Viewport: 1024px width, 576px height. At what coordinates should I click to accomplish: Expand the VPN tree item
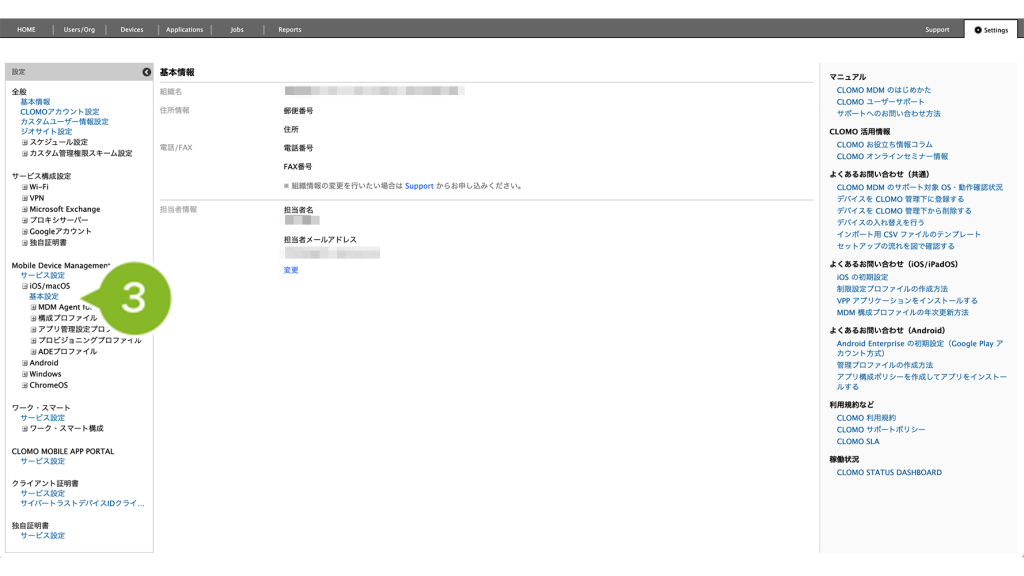[x=25, y=198]
